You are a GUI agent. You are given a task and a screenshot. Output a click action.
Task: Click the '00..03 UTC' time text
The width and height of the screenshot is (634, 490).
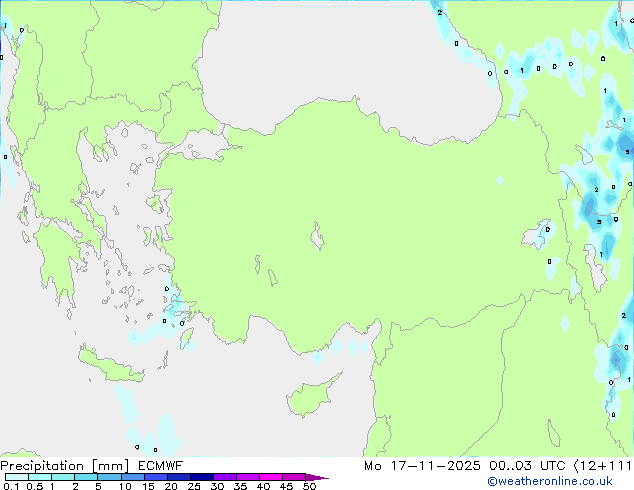point(527,466)
